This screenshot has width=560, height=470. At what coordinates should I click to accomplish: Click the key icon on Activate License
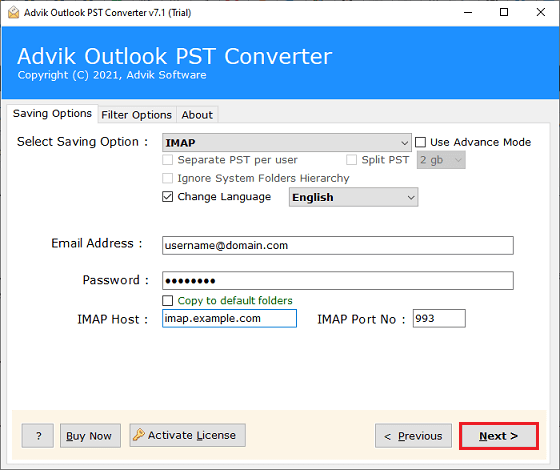click(138, 435)
